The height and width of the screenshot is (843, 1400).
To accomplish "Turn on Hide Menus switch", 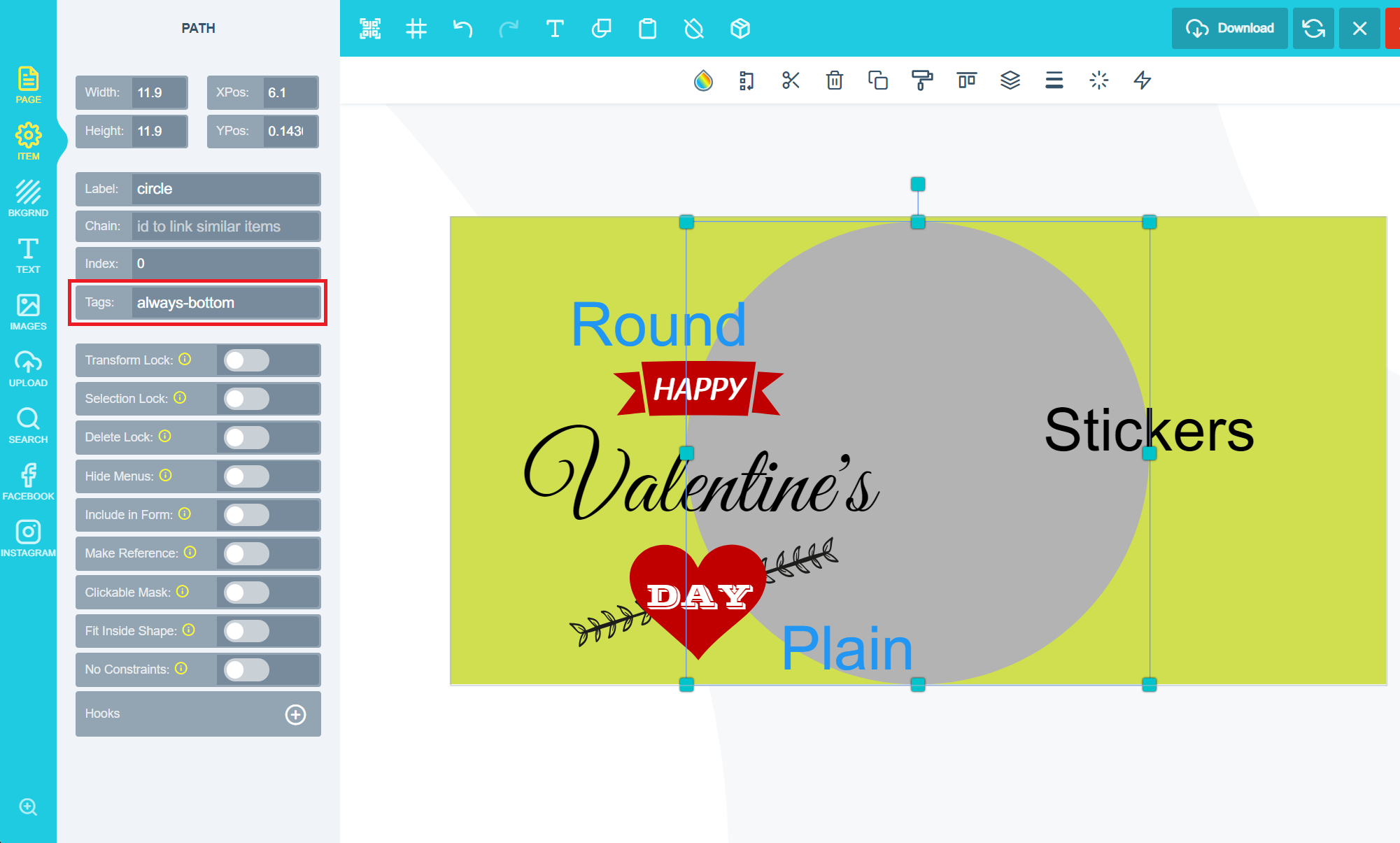I will [x=246, y=476].
